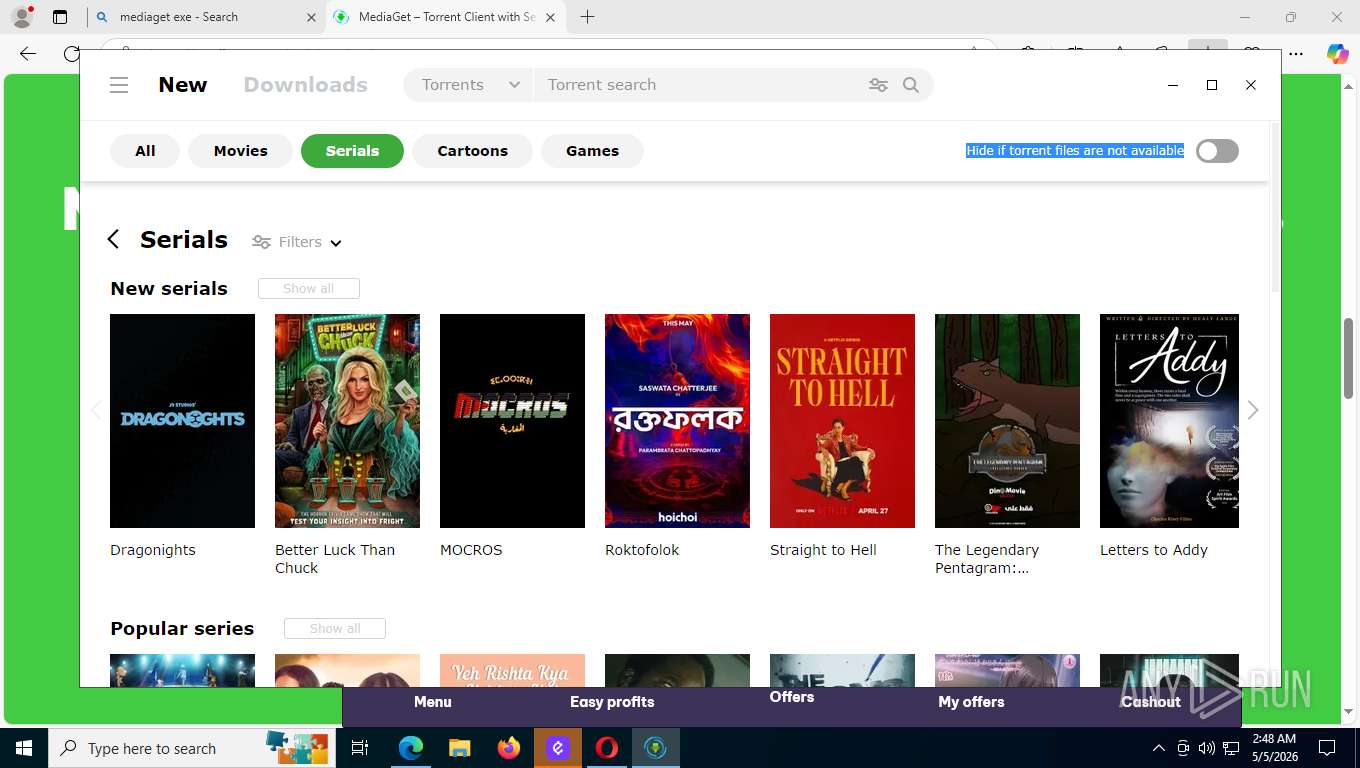
Task: Open the notification center icon
Action: (x=1327, y=748)
